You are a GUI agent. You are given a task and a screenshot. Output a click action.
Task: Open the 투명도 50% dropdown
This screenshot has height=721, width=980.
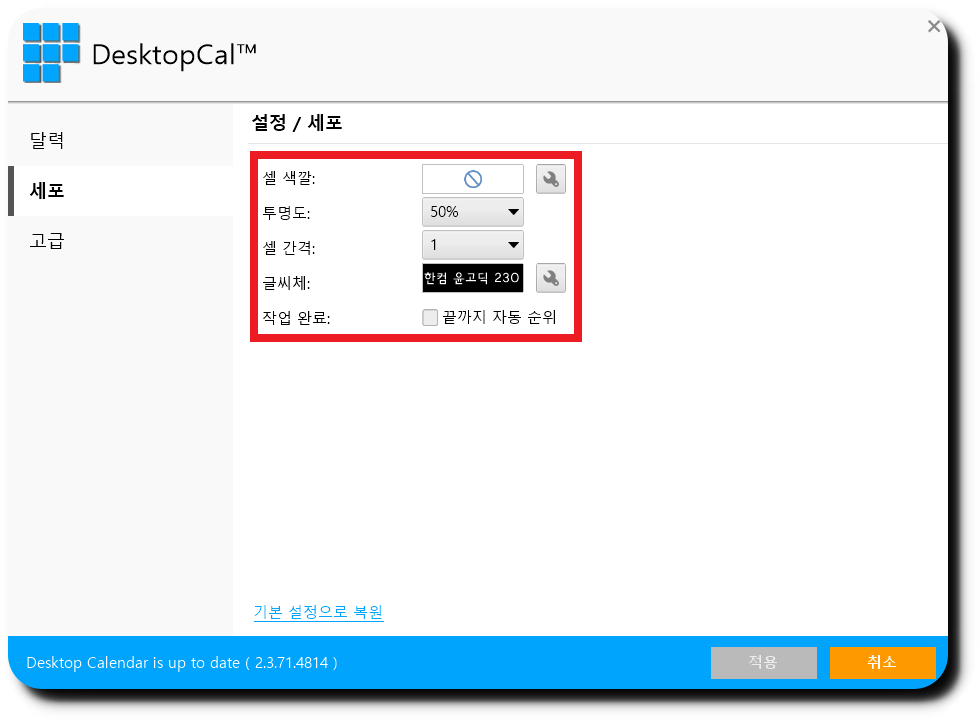point(472,212)
